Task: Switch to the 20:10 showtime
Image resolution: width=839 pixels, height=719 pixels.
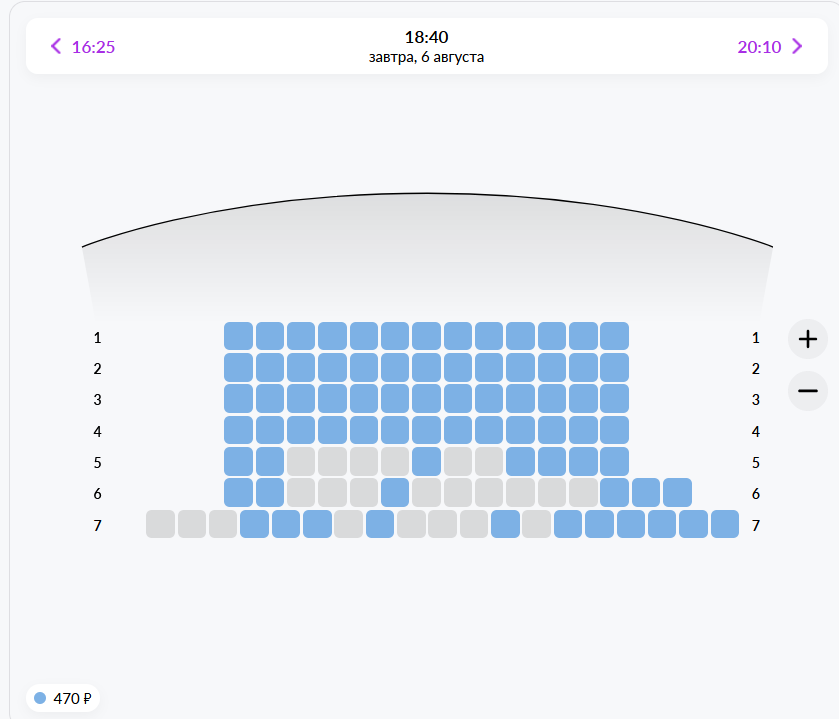Action: 759,47
